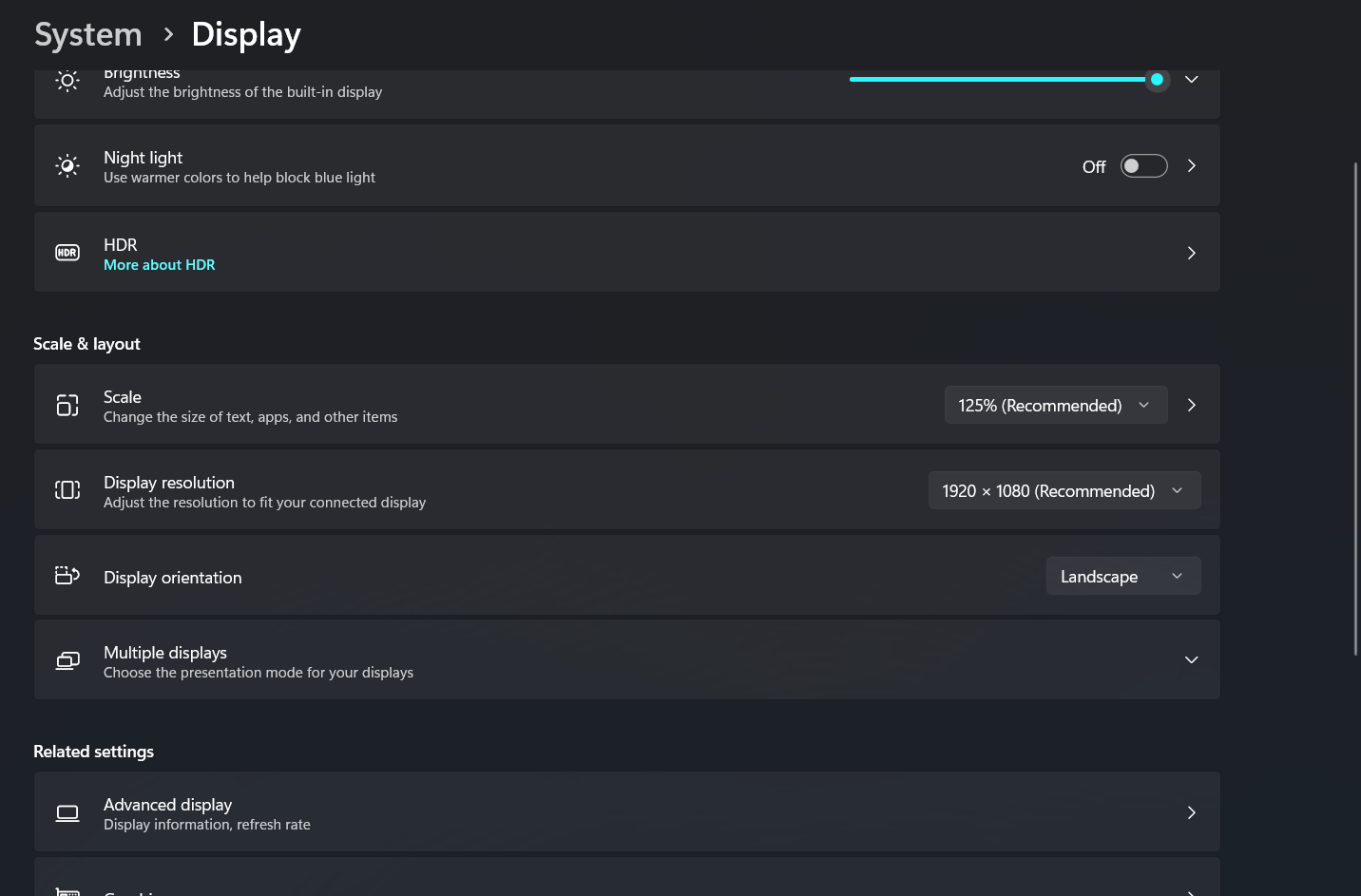Click the Multiple displays icon

point(67,660)
